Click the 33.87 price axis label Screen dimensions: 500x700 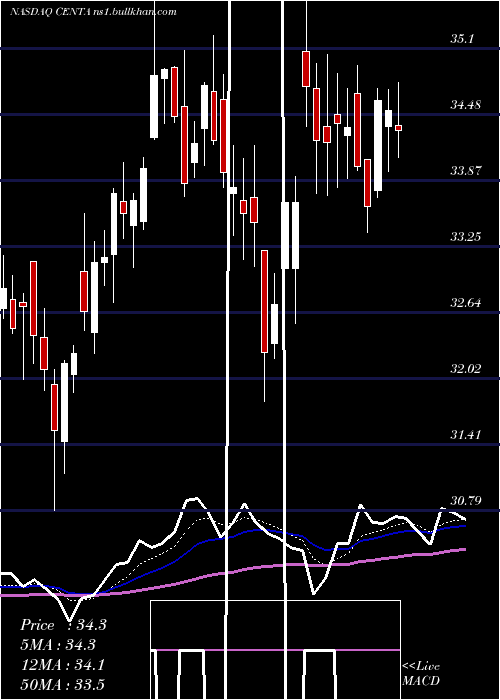tap(466, 171)
